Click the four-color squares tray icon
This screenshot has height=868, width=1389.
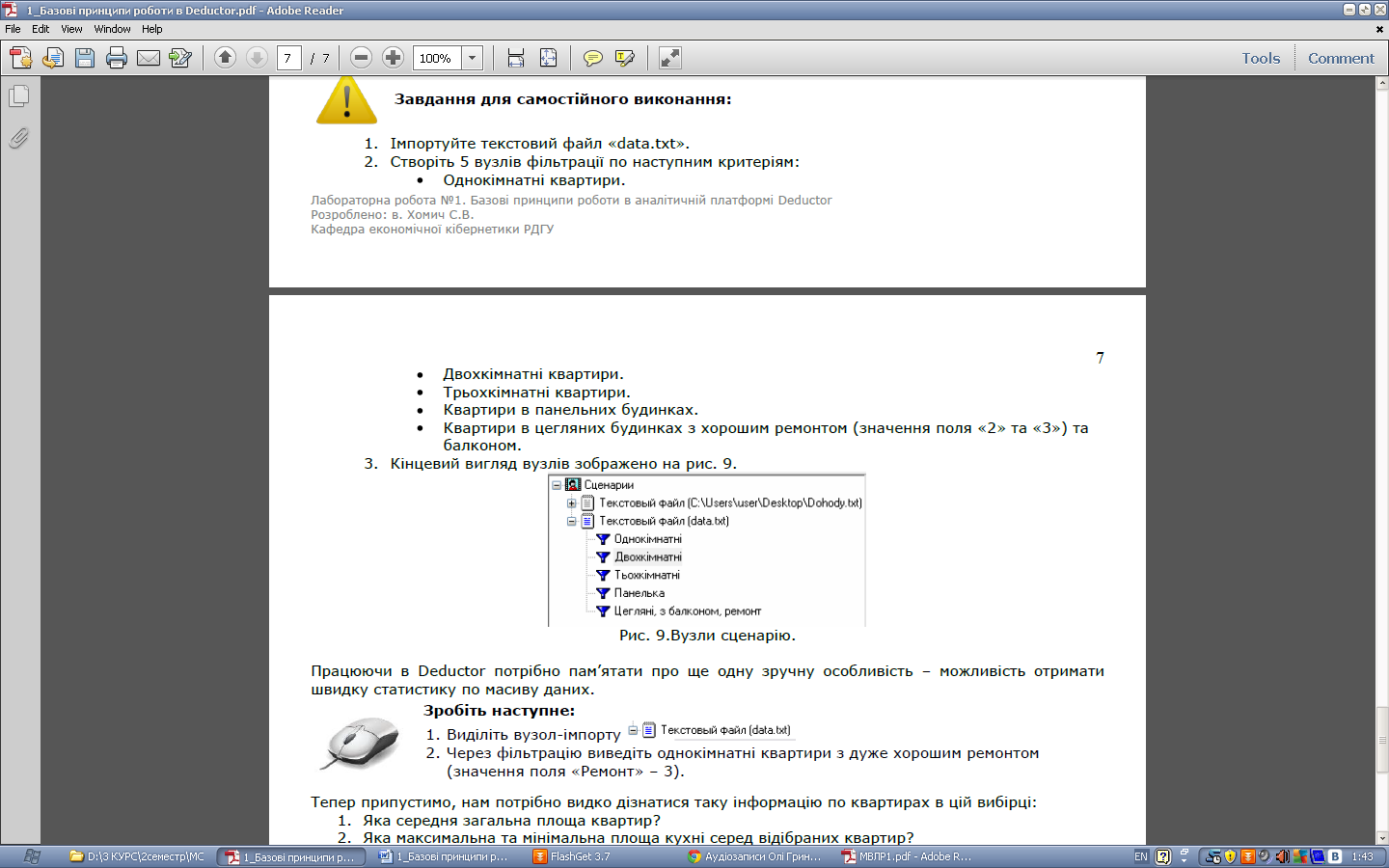(x=1300, y=856)
